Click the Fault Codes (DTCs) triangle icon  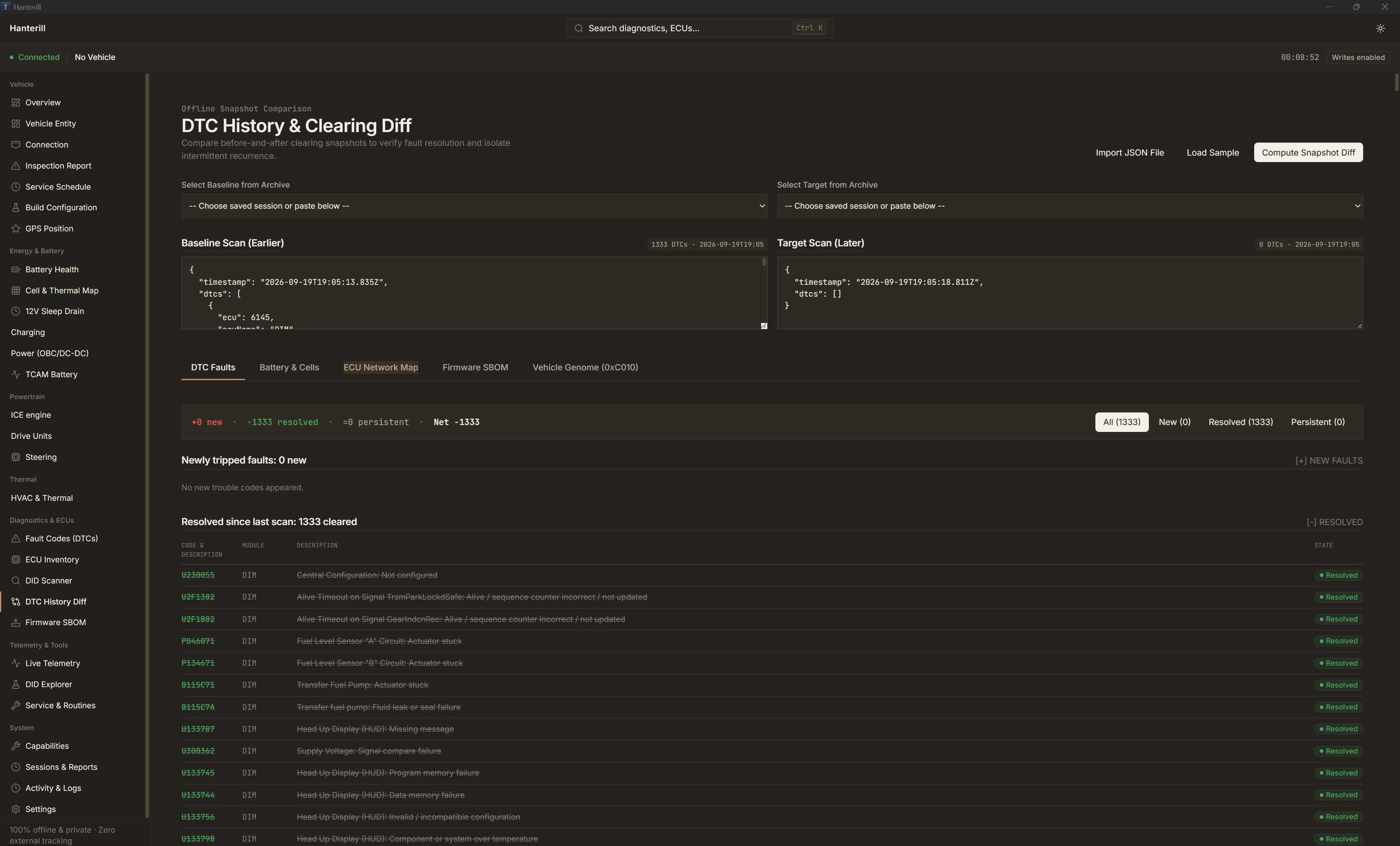coord(16,538)
